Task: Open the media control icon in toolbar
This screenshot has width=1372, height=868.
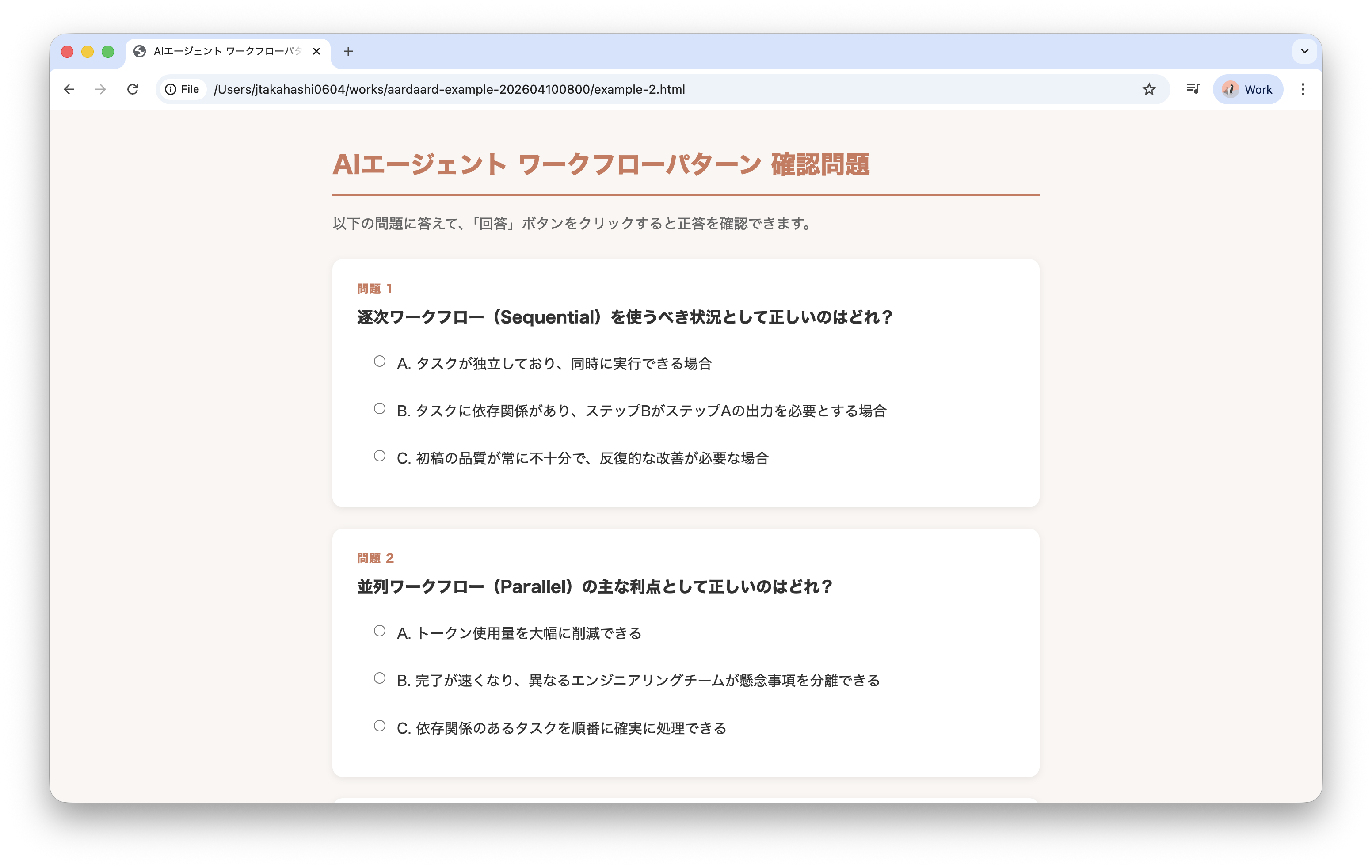Action: click(x=1193, y=89)
